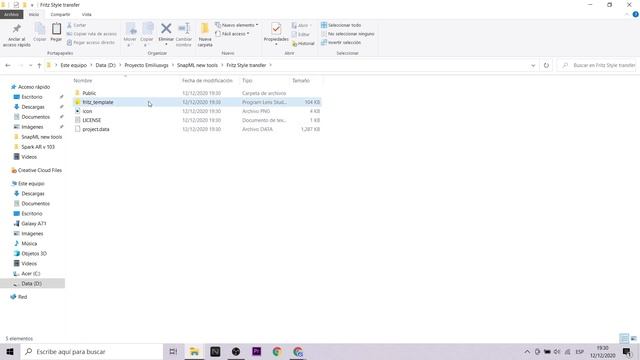The height and width of the screenshot is (360, 640).
Task: Sort by Fecha de modificación column
Action: (207, 81)
